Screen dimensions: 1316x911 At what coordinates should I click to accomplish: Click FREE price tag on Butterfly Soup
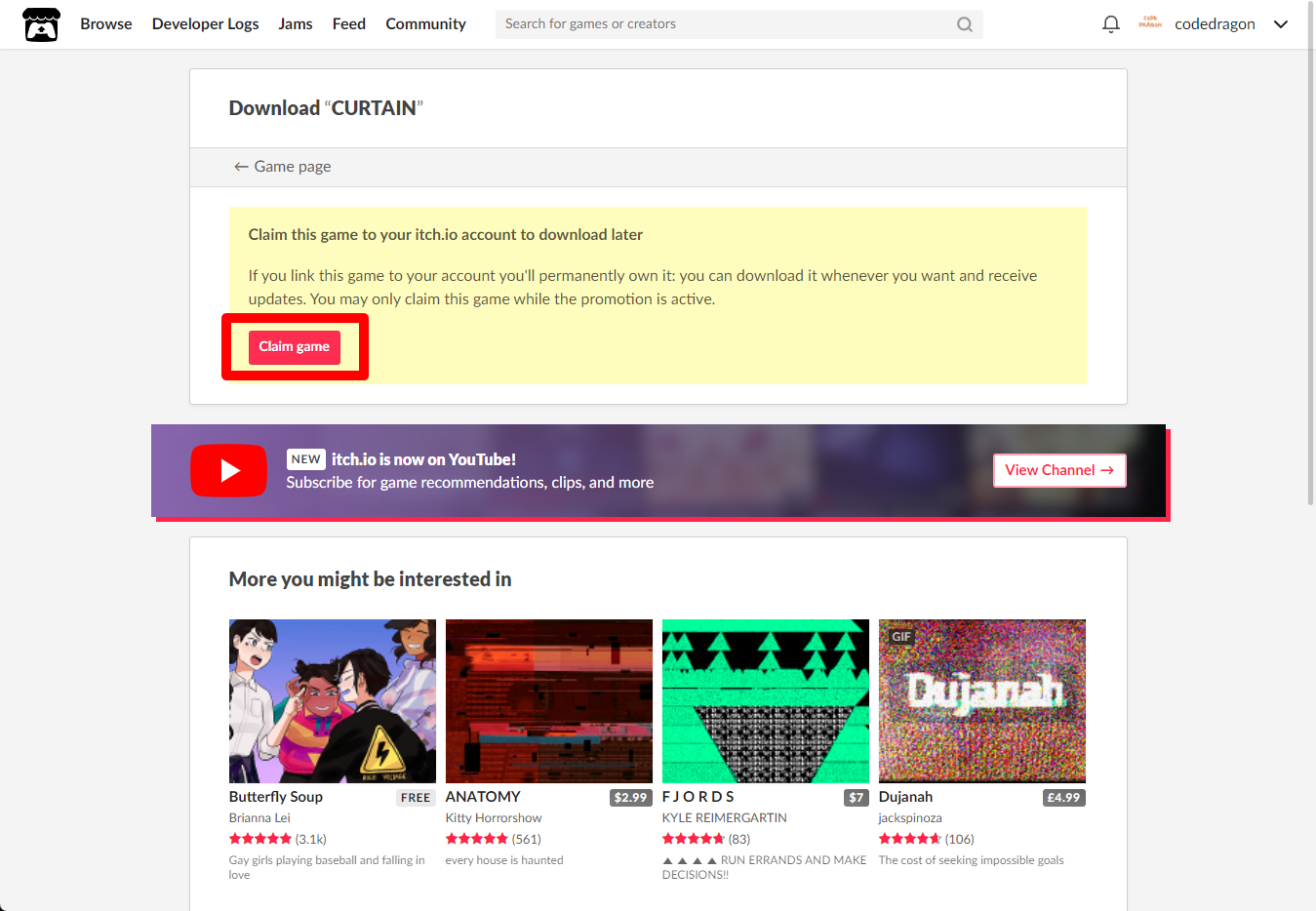pyautogui.click(x=416, y=798)
